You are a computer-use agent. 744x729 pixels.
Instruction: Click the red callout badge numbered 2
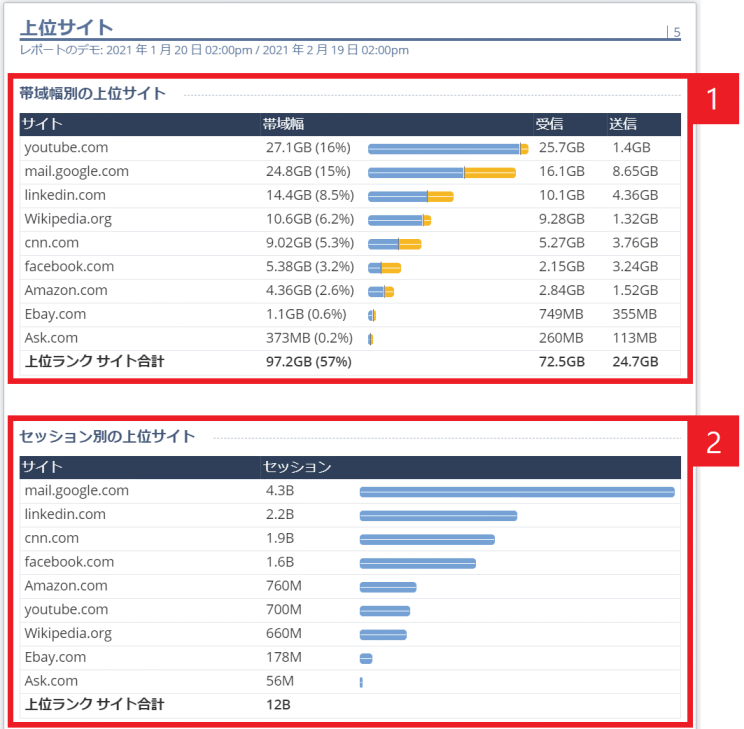[x=713, y=442]
